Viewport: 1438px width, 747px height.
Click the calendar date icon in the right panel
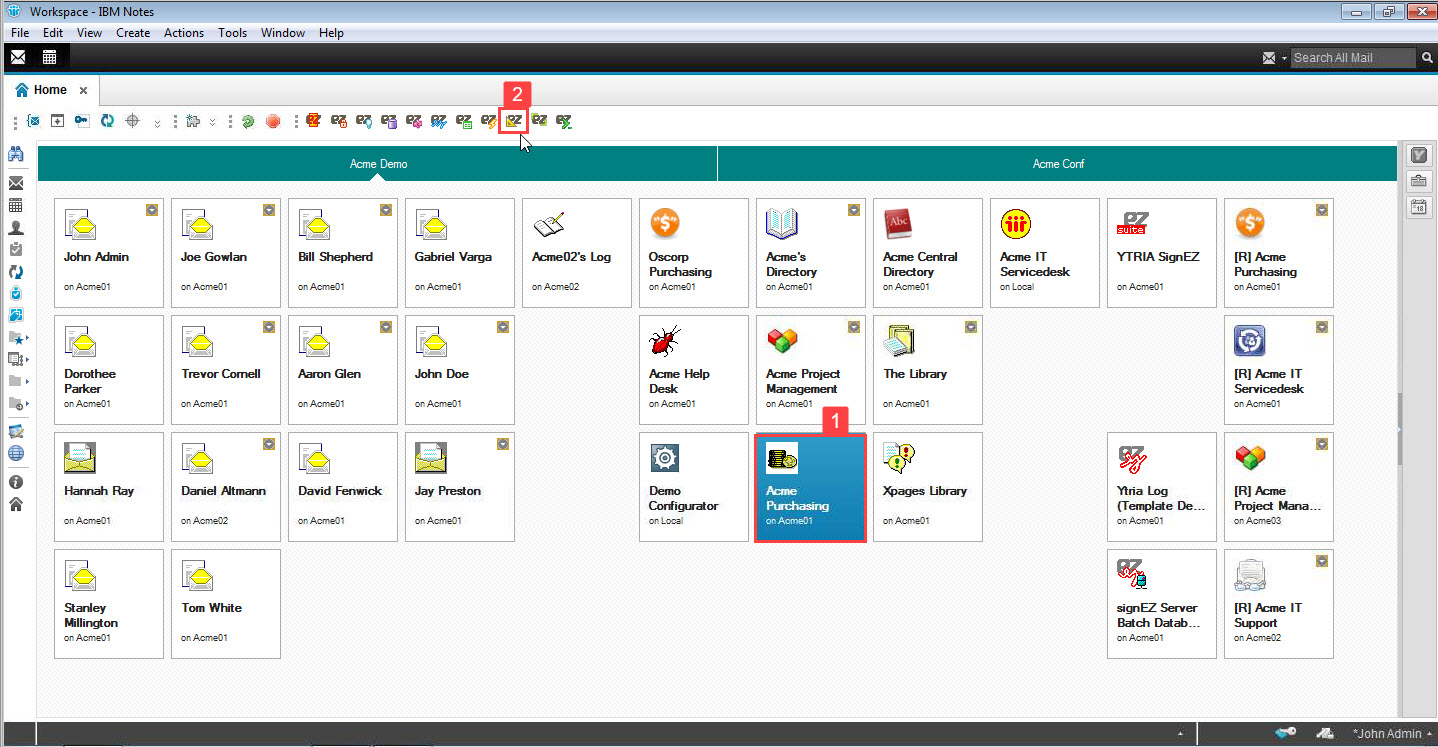(x=1419, y=207)
